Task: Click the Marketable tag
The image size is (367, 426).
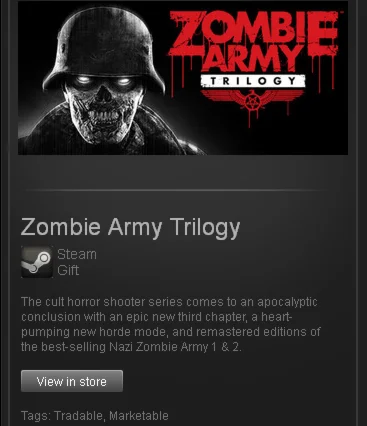Action: [139, 416]
